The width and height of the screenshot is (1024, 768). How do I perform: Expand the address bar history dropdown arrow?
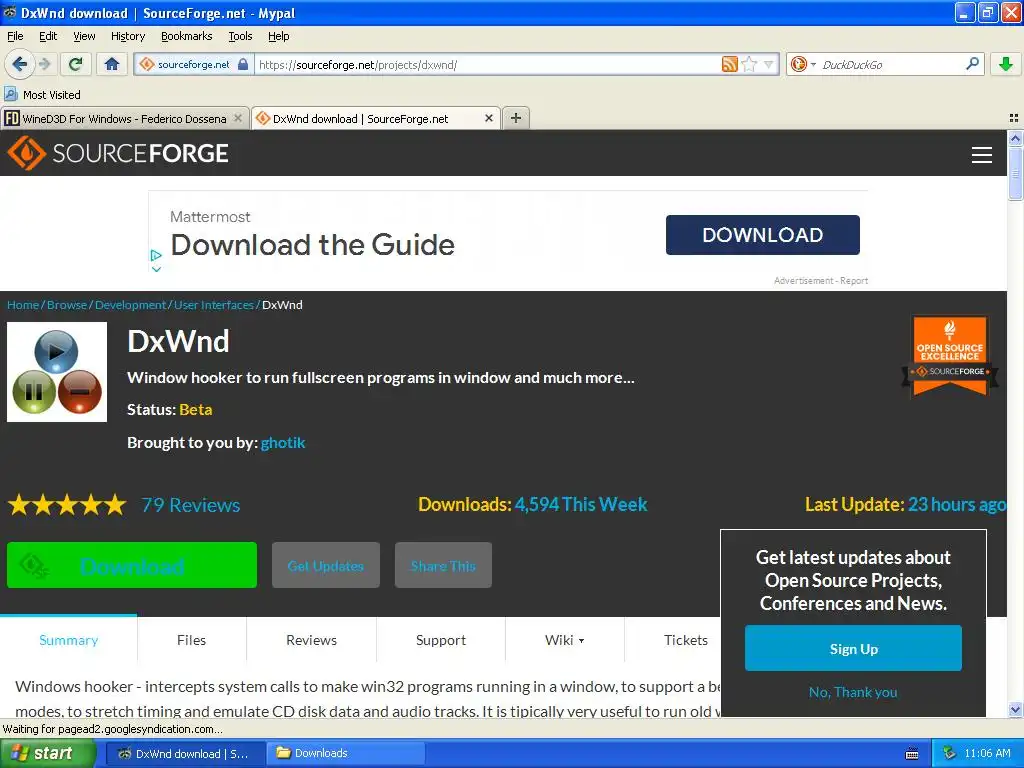click(x=769, y=64)
